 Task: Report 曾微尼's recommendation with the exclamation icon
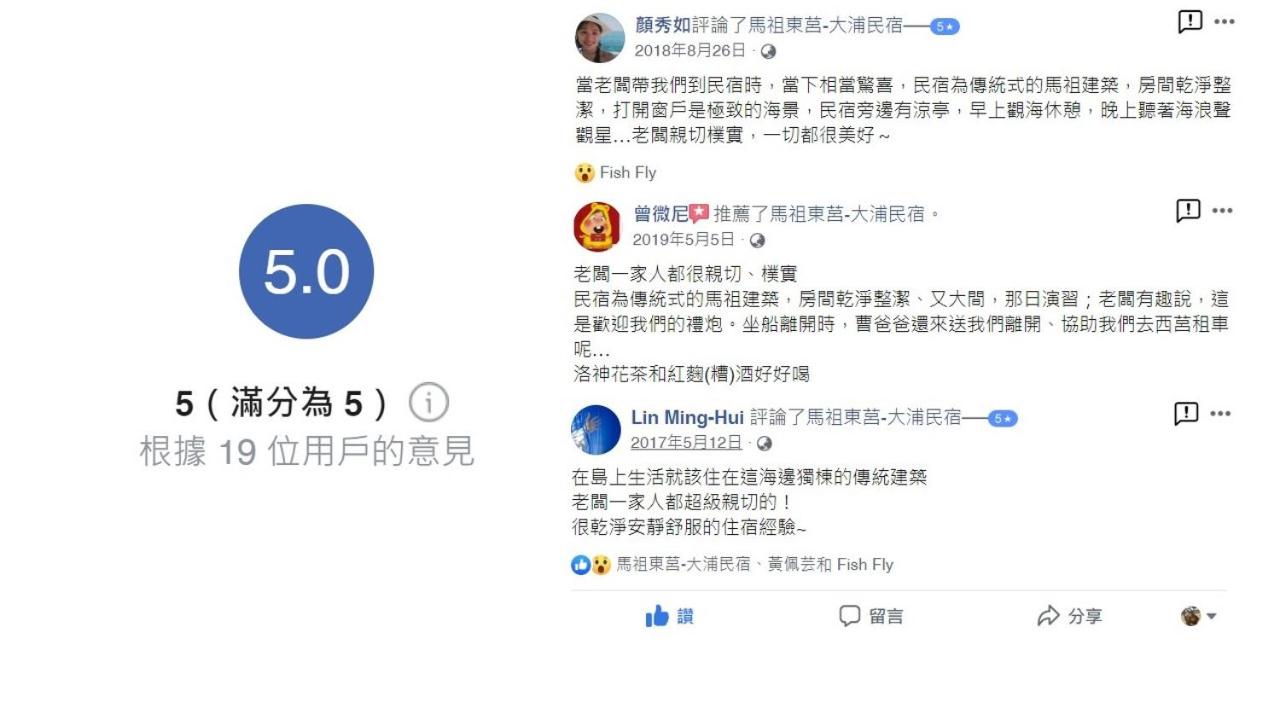point(1188,211)
